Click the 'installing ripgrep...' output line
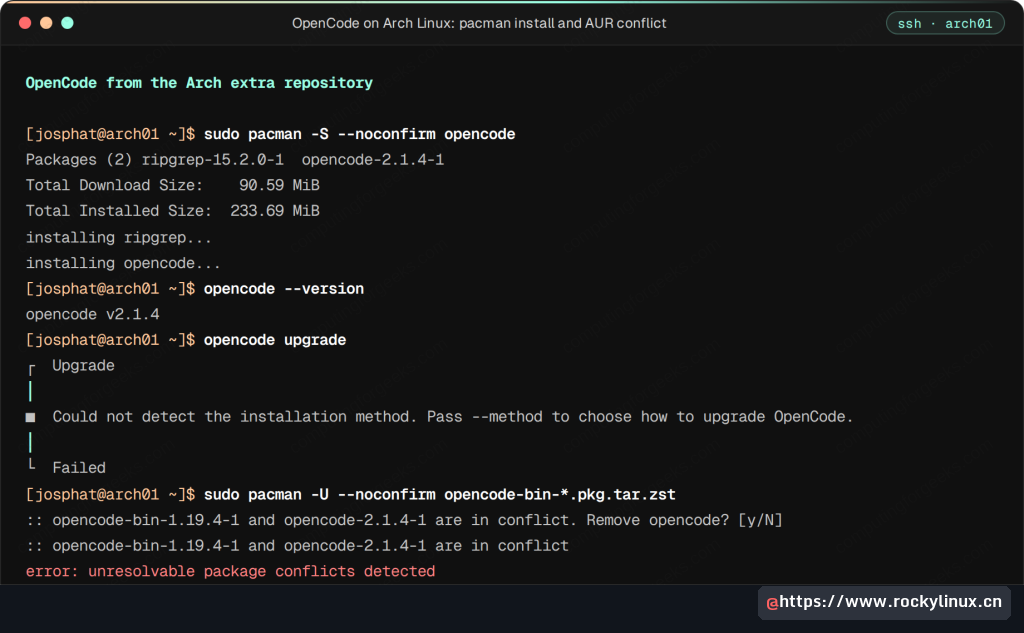The width and height of the screenshot is (1024, 633). coord(118,237)
